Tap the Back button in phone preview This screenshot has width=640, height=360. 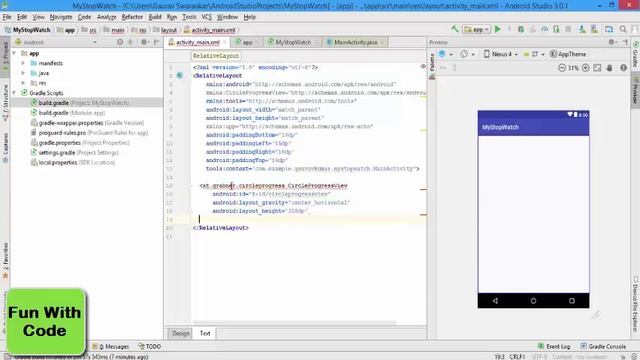point(495,301)
